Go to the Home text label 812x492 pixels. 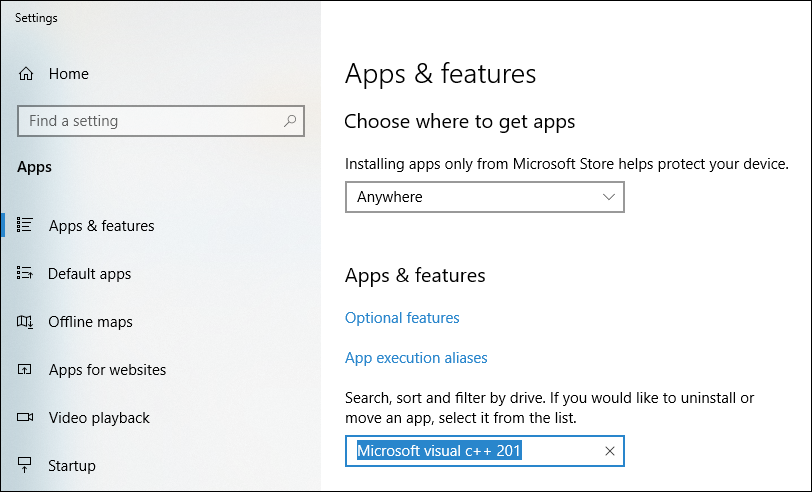pyautogui.click(x=68, y=74)
